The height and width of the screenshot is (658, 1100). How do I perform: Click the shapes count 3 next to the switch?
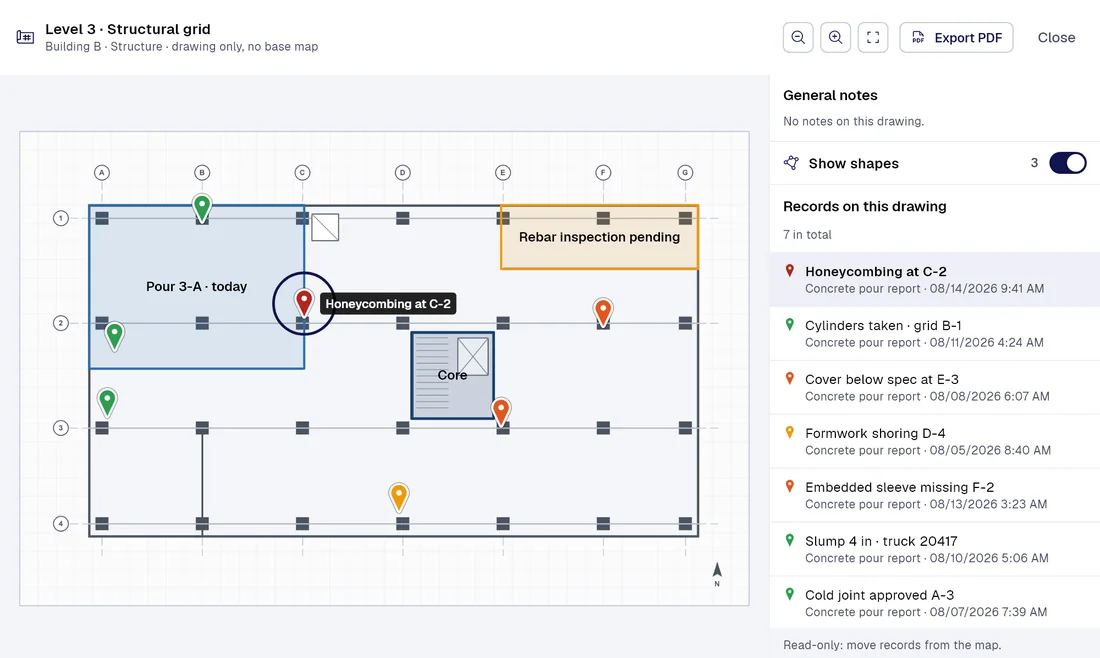1034,163
